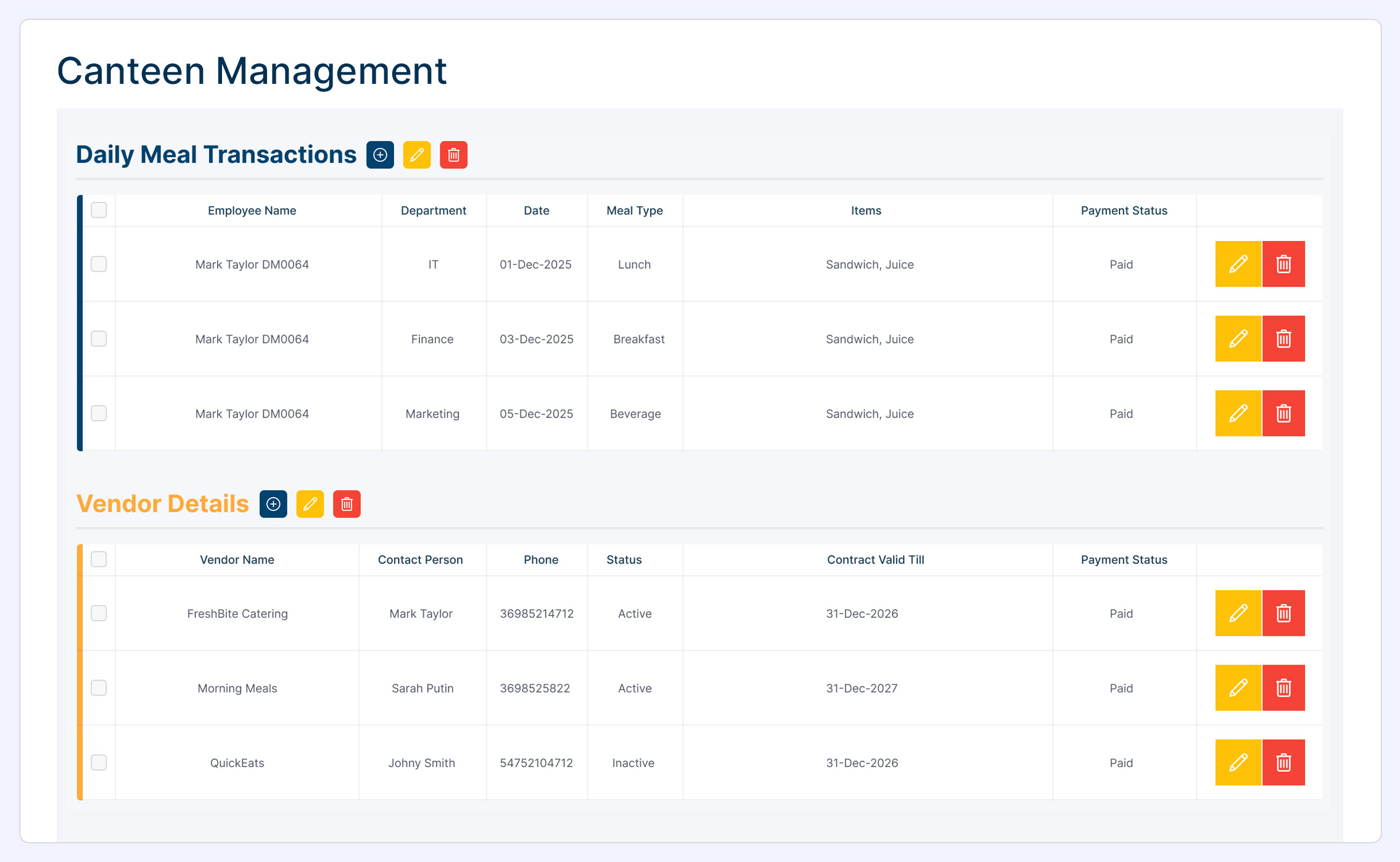Click the FreshBite Catering vendor name cell

pos(237,614)
